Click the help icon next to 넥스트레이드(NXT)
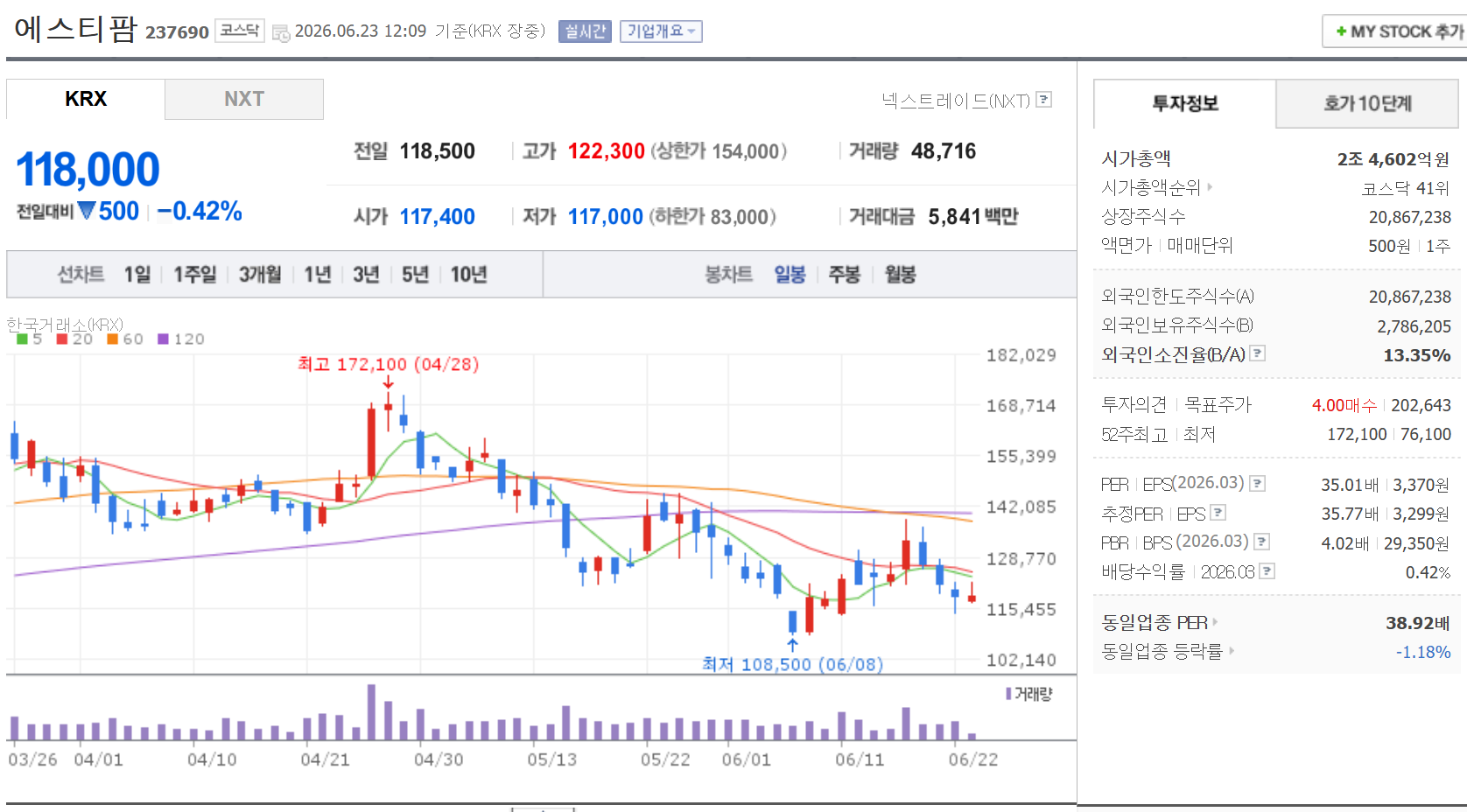Viewport: 1467px width, 812px height. (x=1043, y=100)
